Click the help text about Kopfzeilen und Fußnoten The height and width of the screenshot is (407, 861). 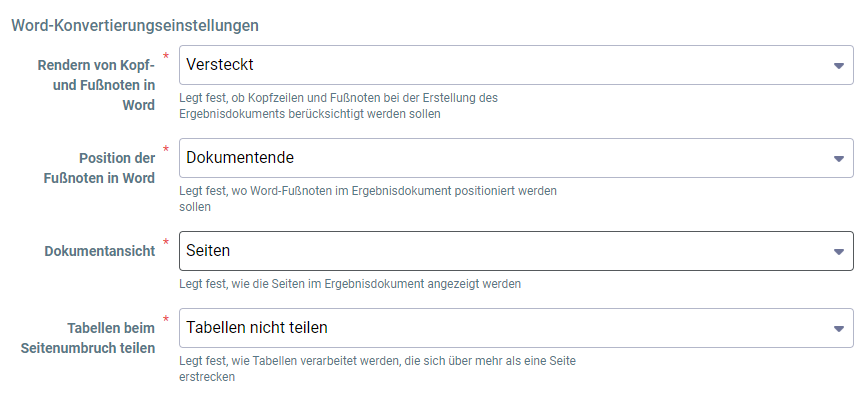tap(338, 106)
